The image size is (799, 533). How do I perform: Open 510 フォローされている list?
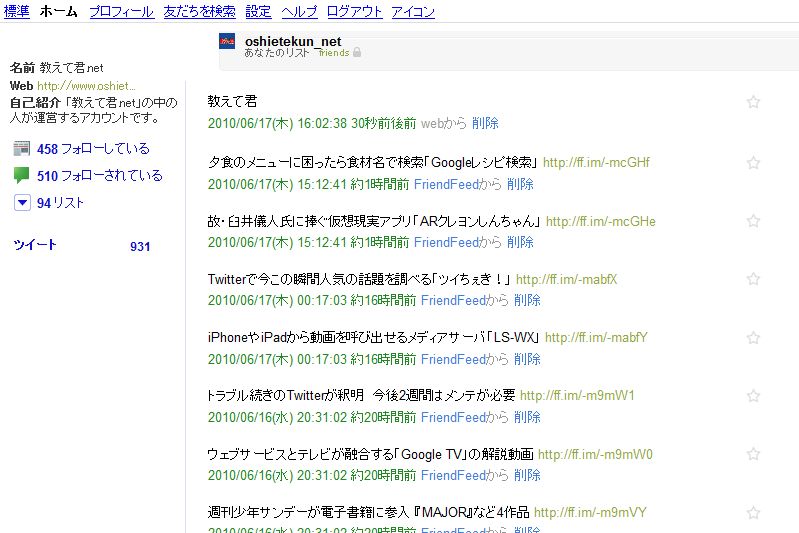(x=100, y=176)
